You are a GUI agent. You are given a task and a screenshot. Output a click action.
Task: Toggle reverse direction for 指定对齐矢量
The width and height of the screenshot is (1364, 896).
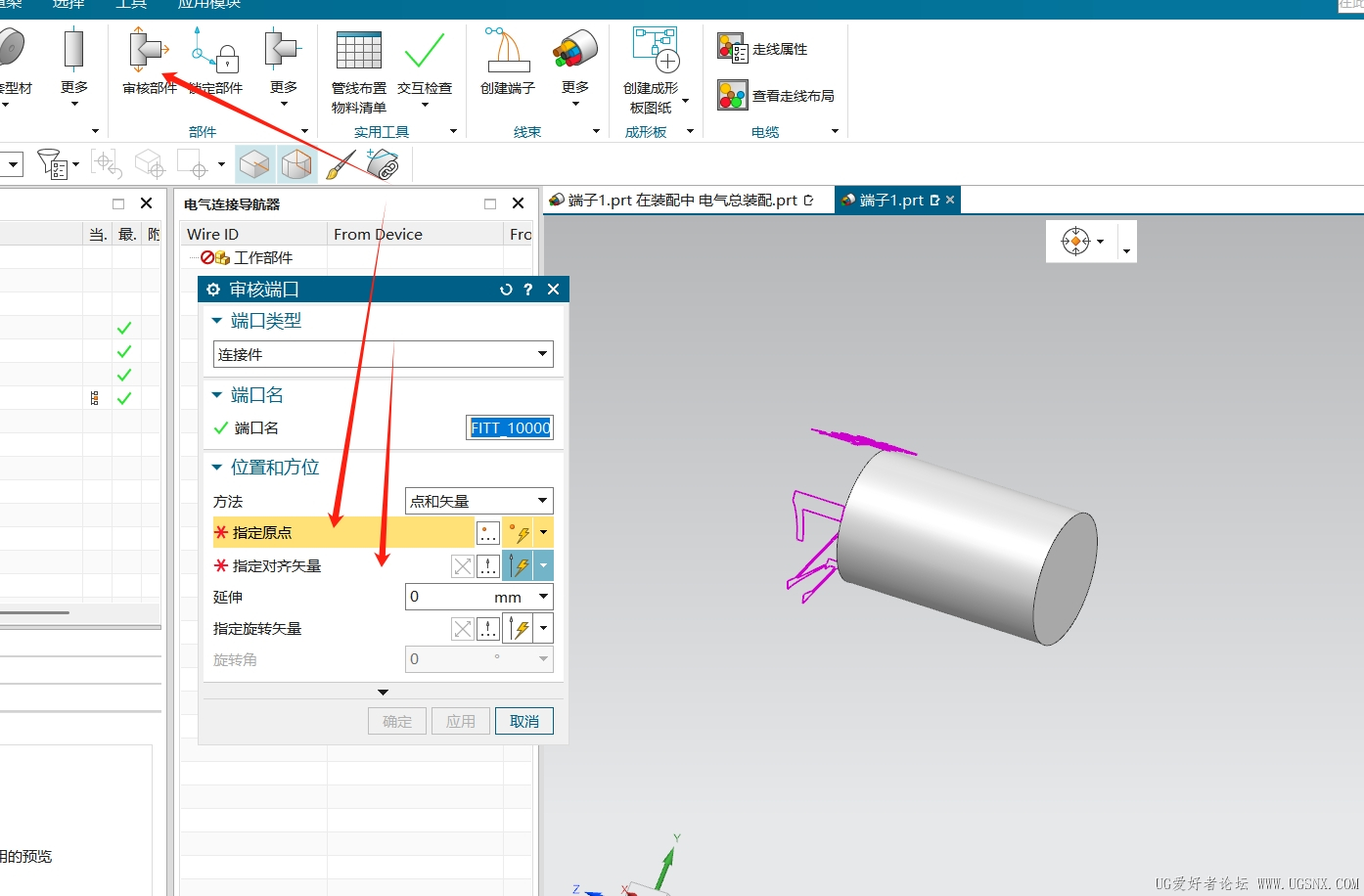tap(462, 566)
